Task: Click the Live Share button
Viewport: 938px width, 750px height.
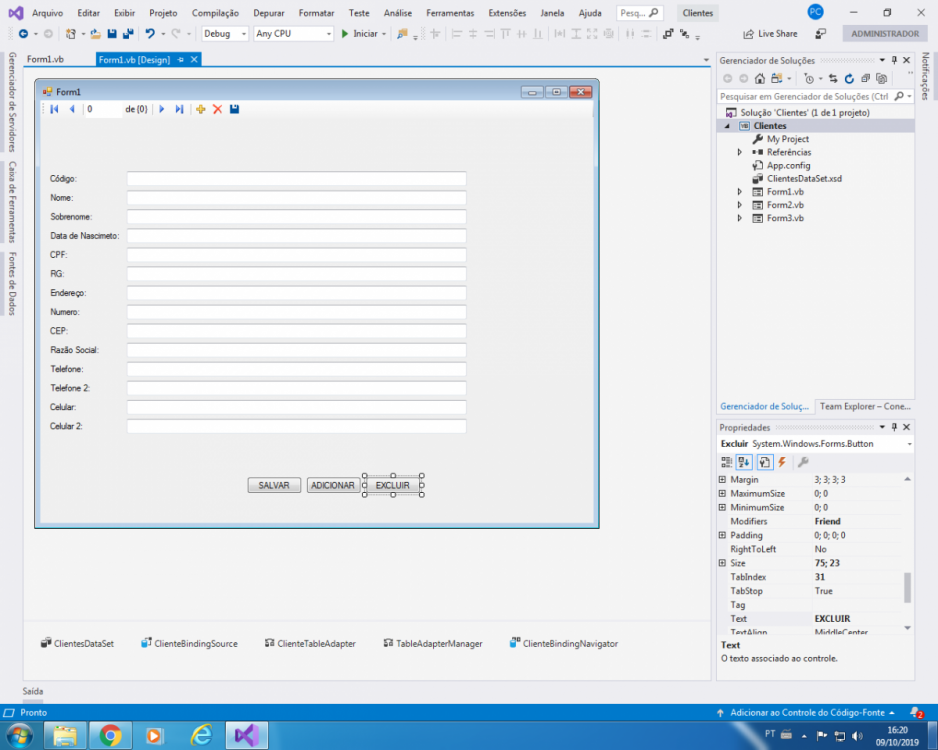Action: 770,33
